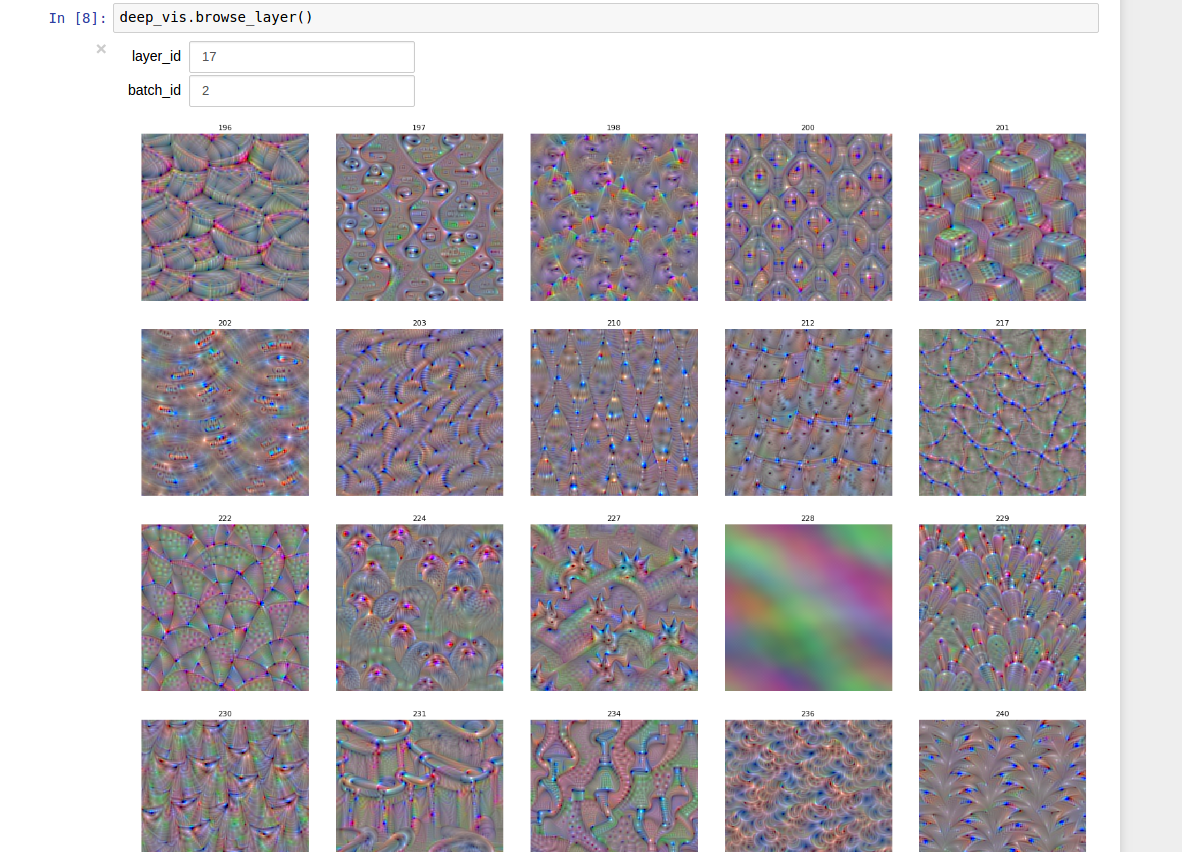Open filter visualization 227
This screenshot has height=852, width=1182.
click(614, 608)
